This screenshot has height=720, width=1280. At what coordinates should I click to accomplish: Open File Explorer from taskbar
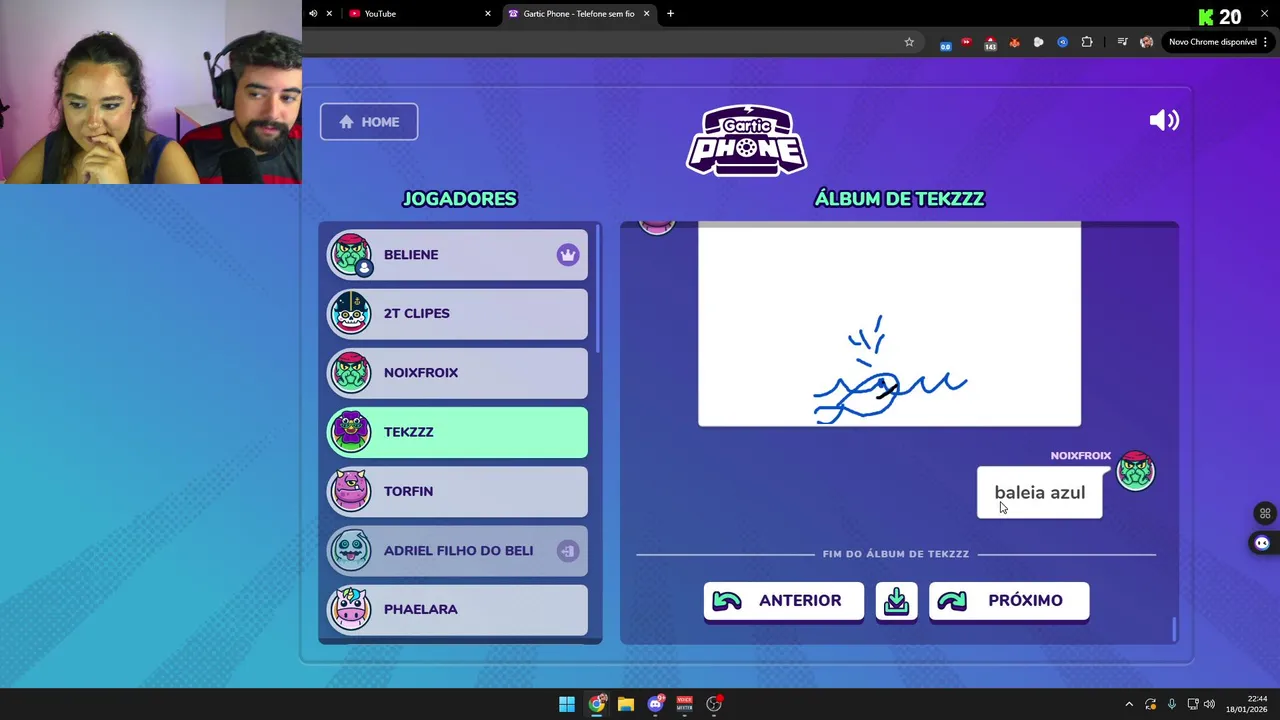pos(626,704)
